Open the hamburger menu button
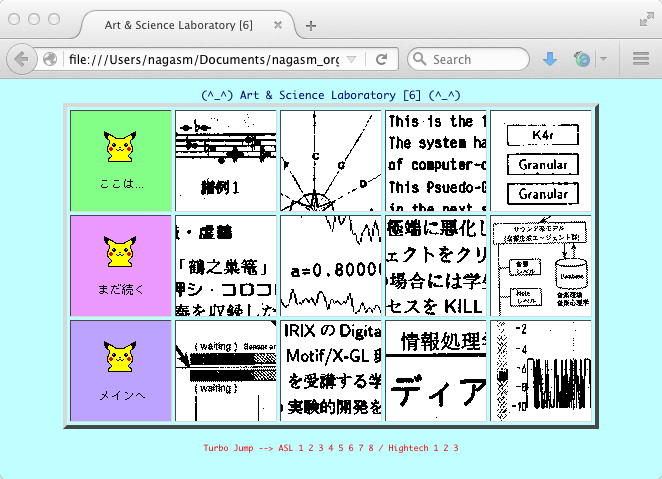The image size is (662, 479). click(640, 59)
